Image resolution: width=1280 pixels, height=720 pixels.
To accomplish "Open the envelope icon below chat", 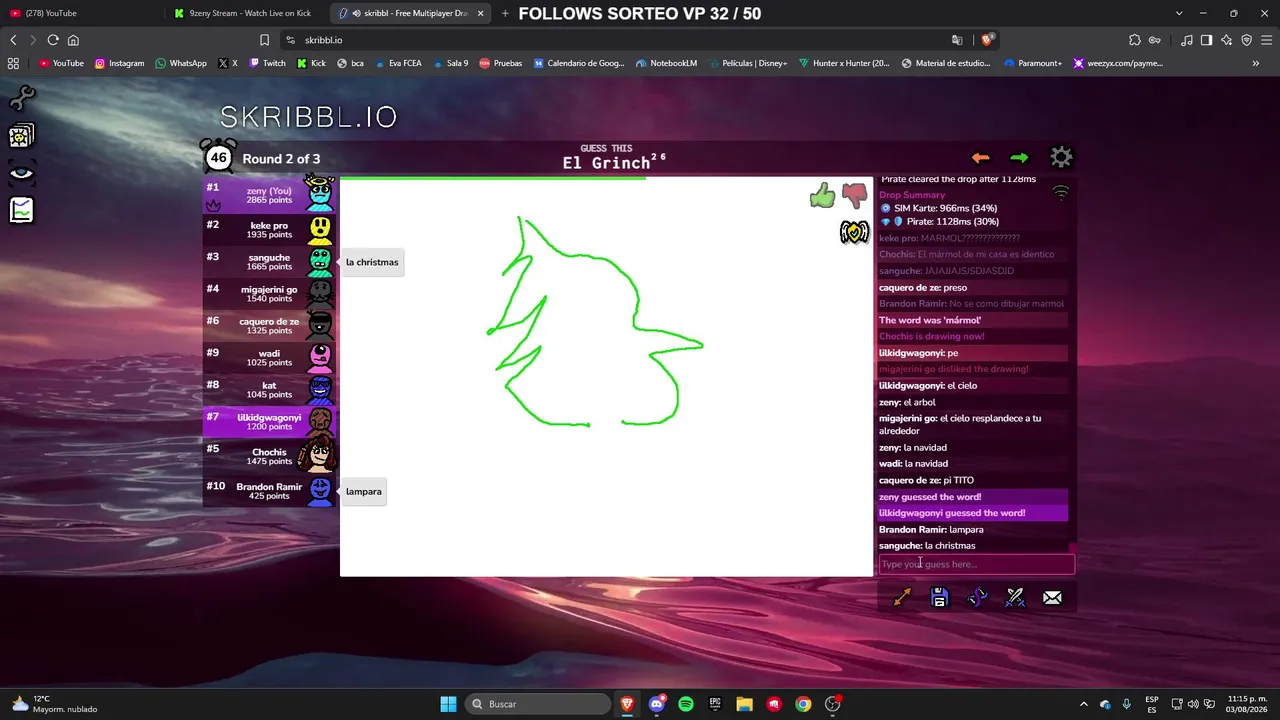I will (1052, 598).
